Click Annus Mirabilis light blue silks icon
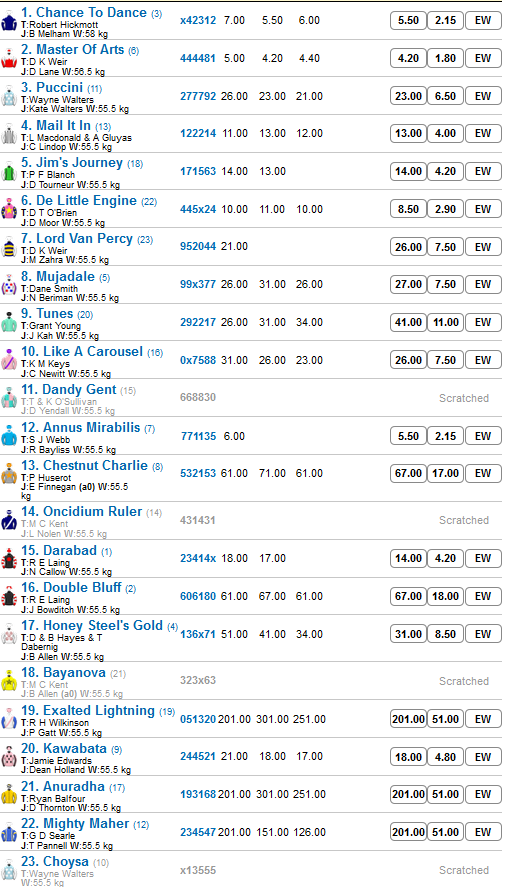The height and width of the screenshot is (887, 507). (x=9, y=436)
